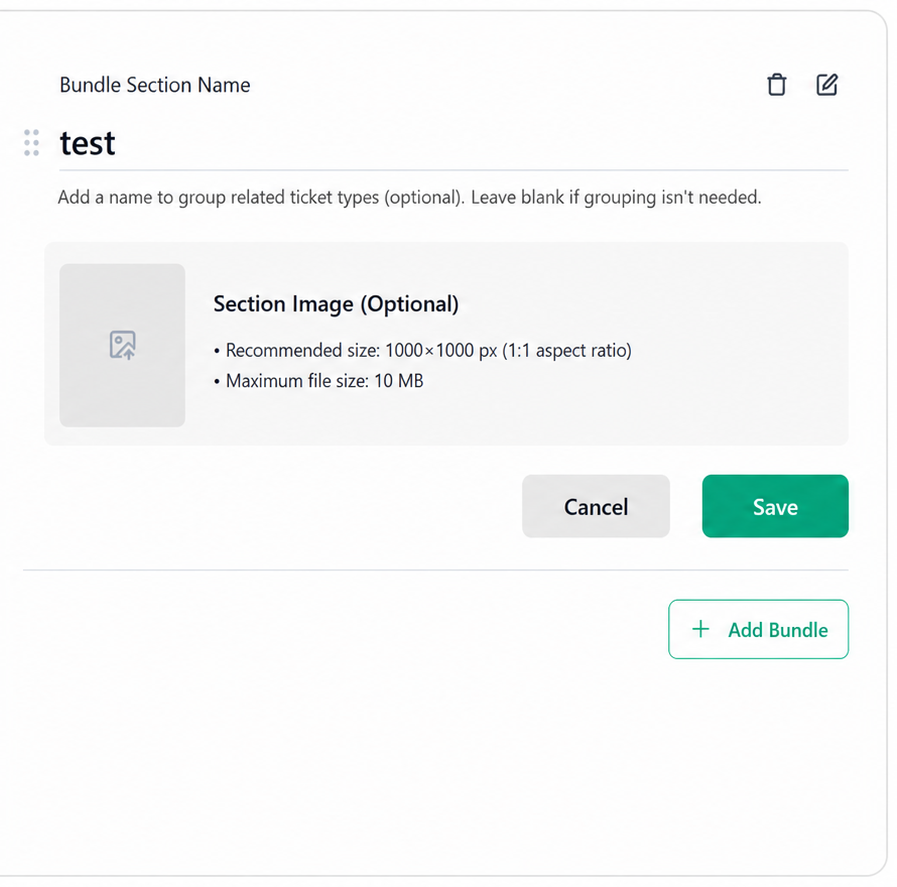Screen dimensions: 897x887
Task: Click the grouping help text under name
Action: [x=410, y=197]
